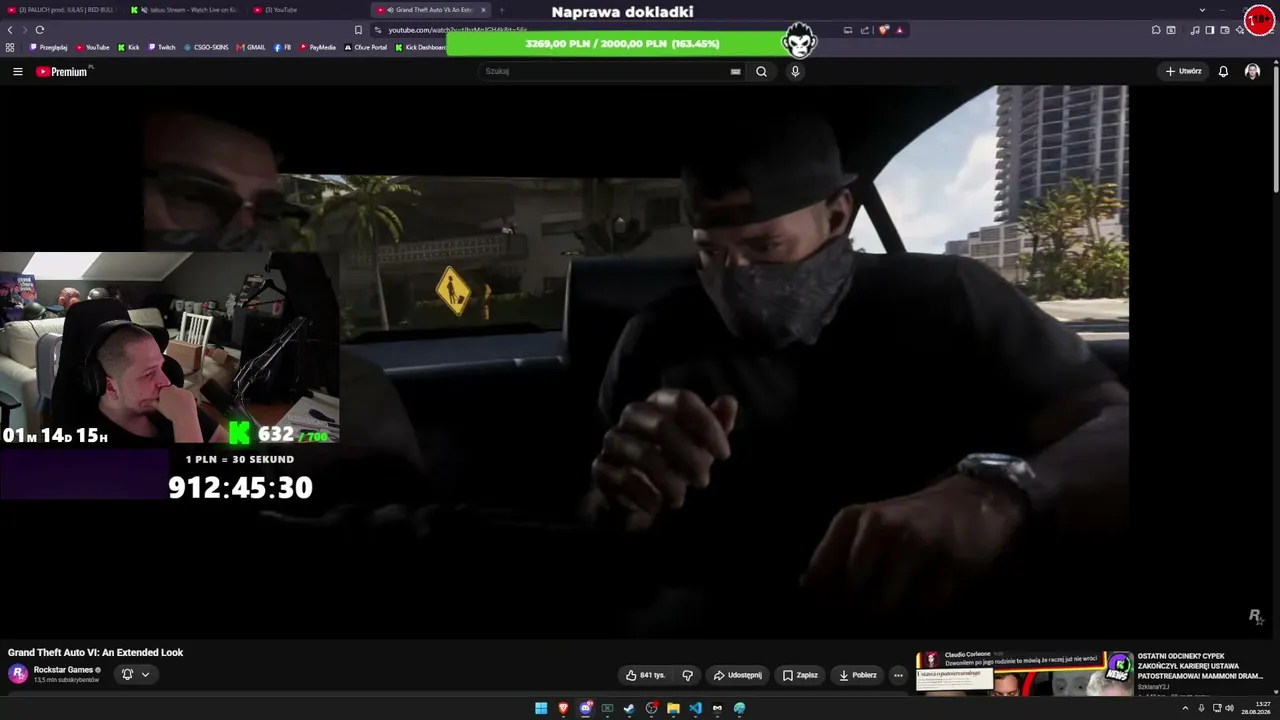Click the Brave Rewards triangle icon
The width and height of the screenshot is (1280, 720).
point(899,30)
